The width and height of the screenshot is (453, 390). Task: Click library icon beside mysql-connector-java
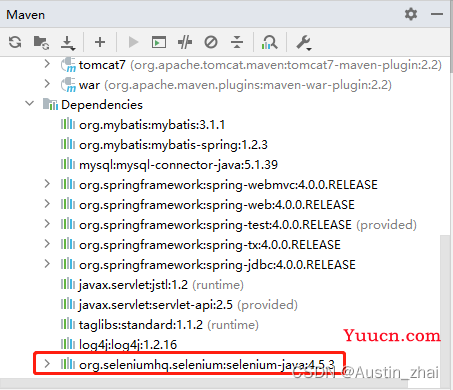(x=68, y=164)
